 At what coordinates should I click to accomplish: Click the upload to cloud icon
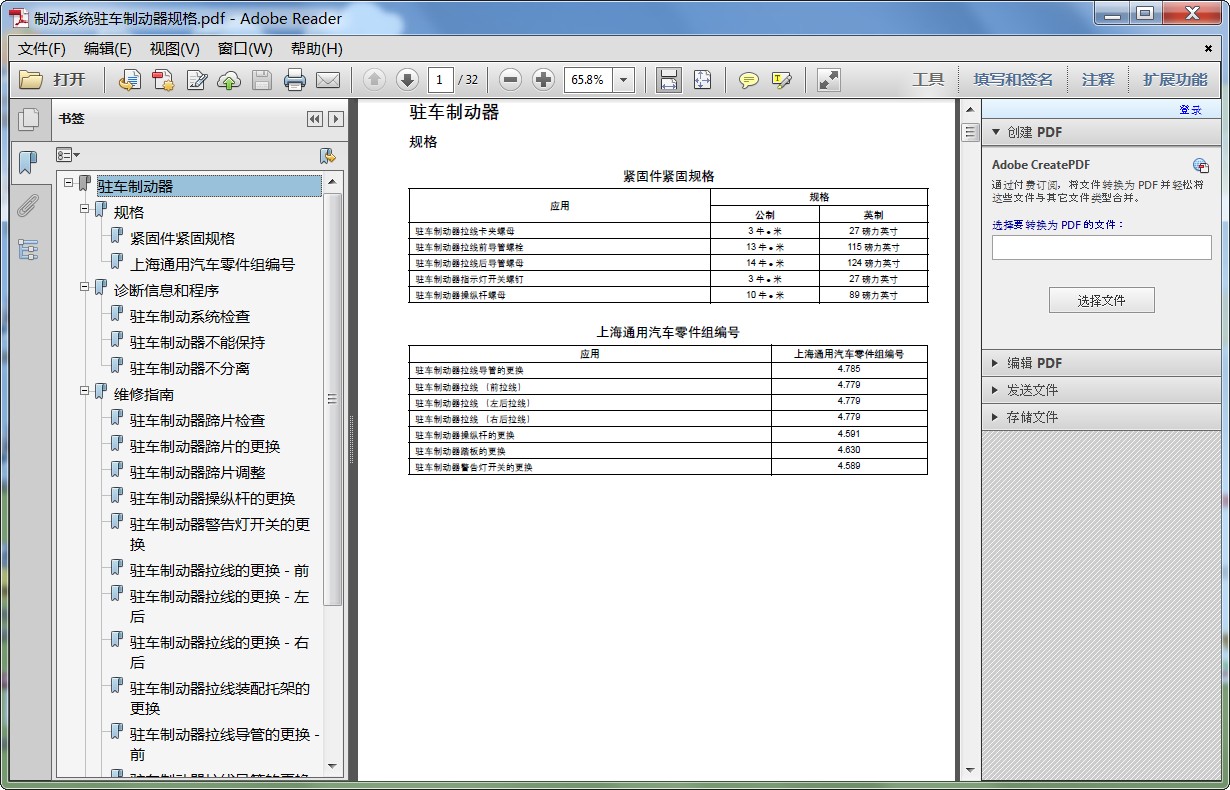pos(229,80)
